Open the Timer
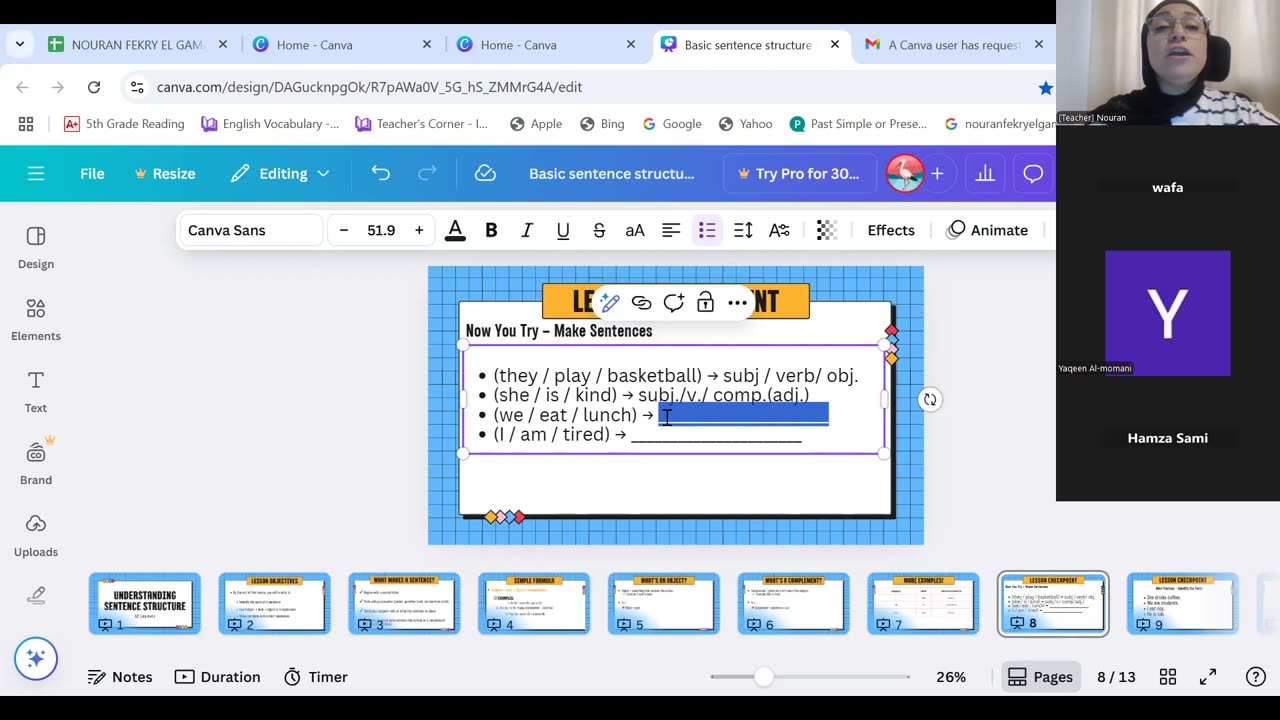This screenshot has width=1280, height=720. pyautogui.click(x=316, y=677)
